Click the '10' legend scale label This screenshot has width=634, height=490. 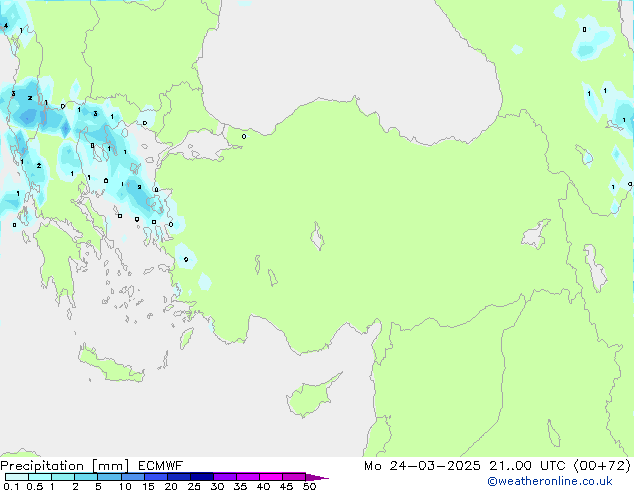(125, 486)
